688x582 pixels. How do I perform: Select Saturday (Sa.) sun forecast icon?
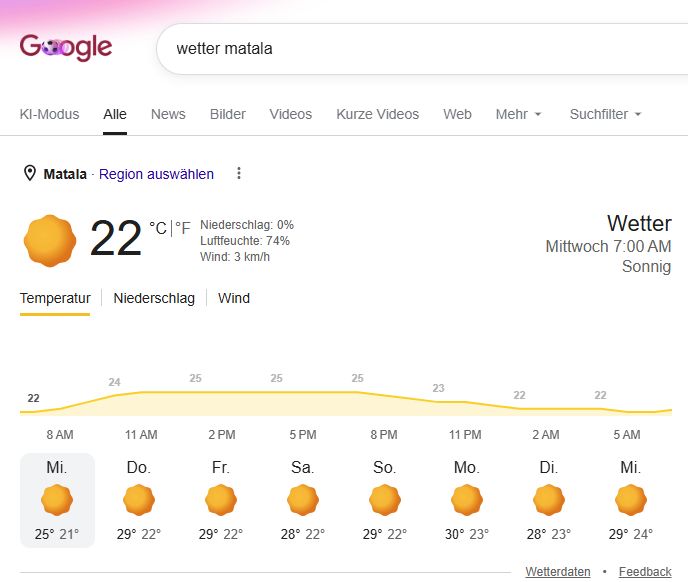(x=303, y=500)
